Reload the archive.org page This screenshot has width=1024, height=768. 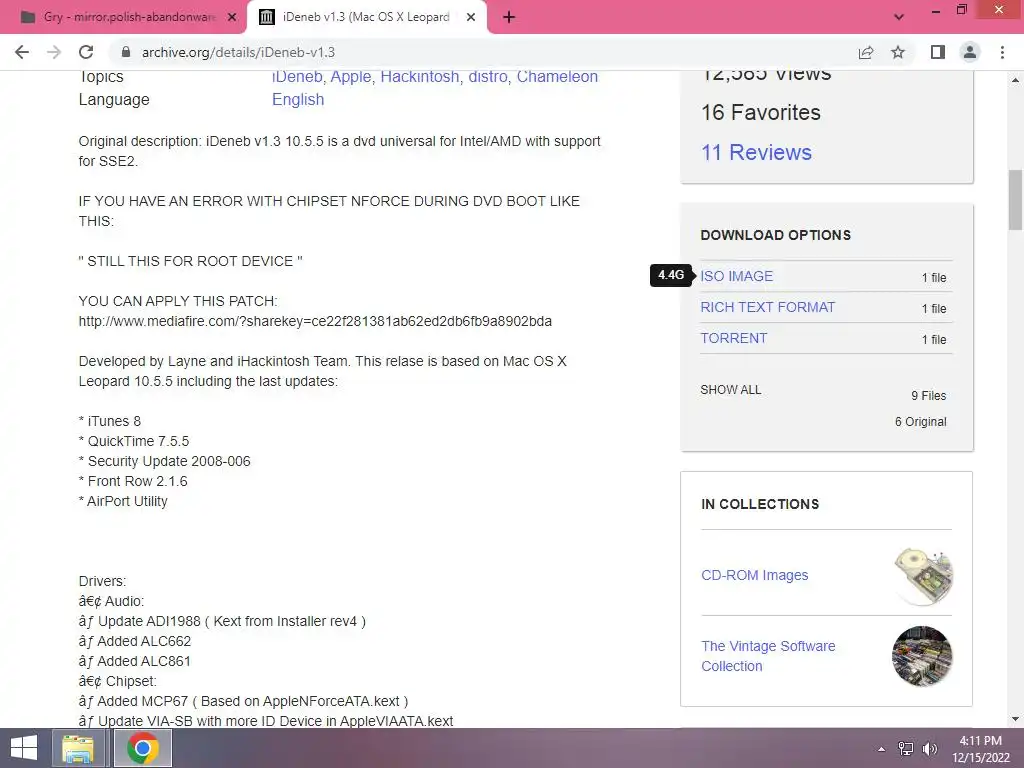[x=86, y=52]
